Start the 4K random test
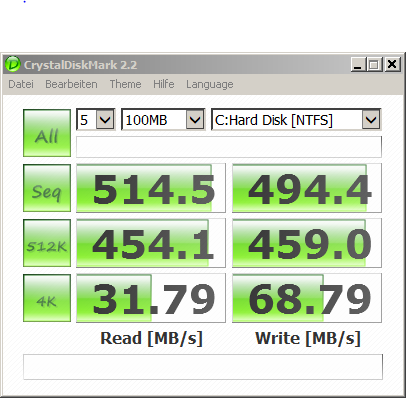Screen dimensions: 406x398 click(x=47, y=298)
